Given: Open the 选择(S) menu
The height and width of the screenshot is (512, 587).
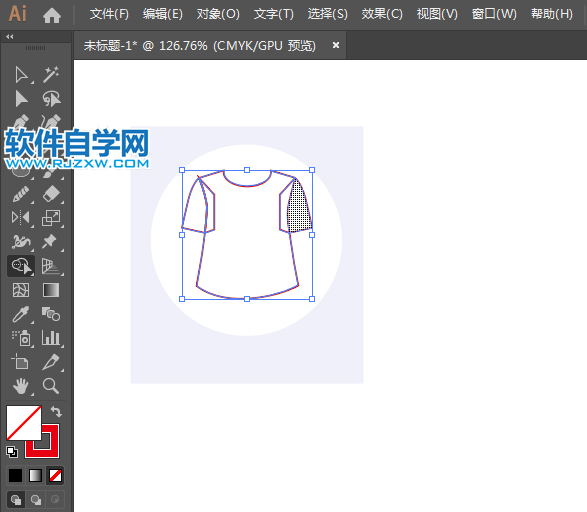Looking at the screenshot, I should point(328,14).
